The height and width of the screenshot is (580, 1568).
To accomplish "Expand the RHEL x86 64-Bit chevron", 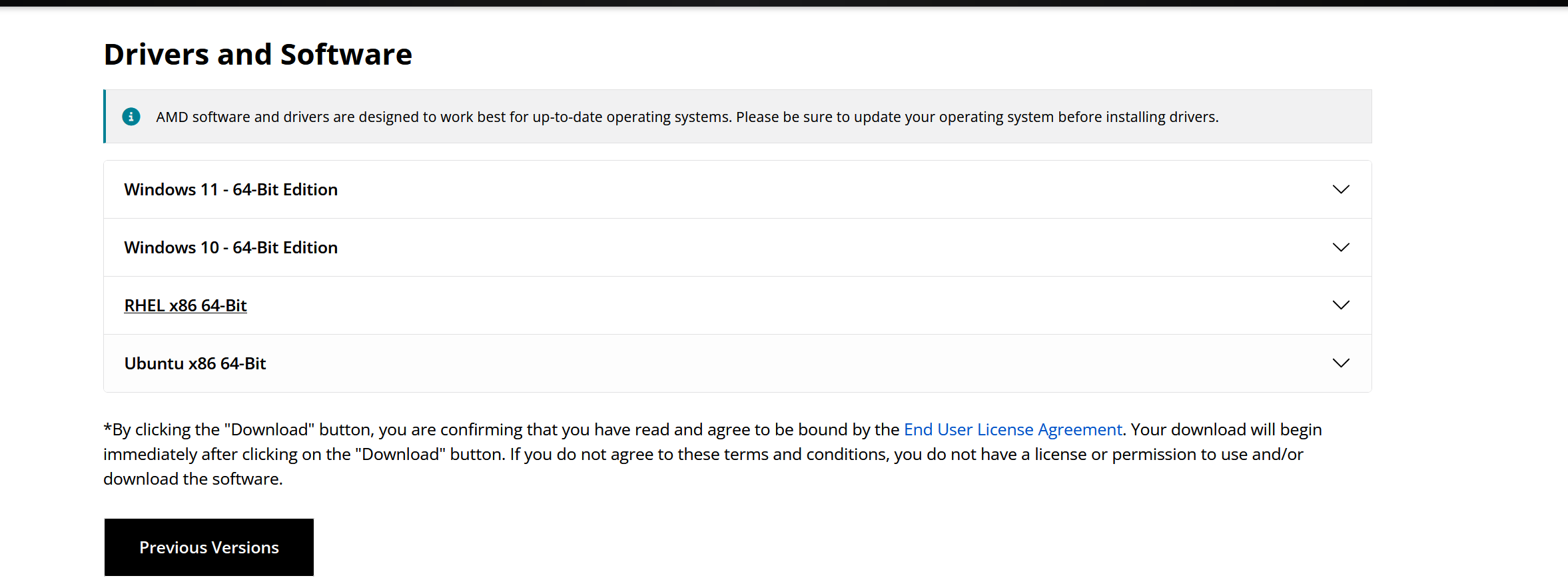I will pyautogui.click(x=1341, y=305).
